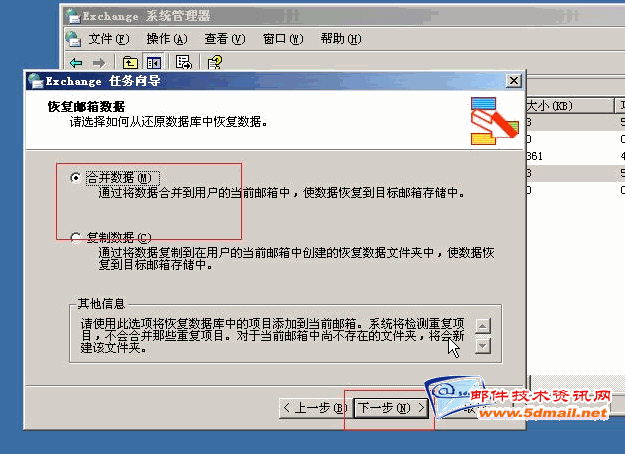Click the Exchange Task Wizard title icon

pos(36,81)
